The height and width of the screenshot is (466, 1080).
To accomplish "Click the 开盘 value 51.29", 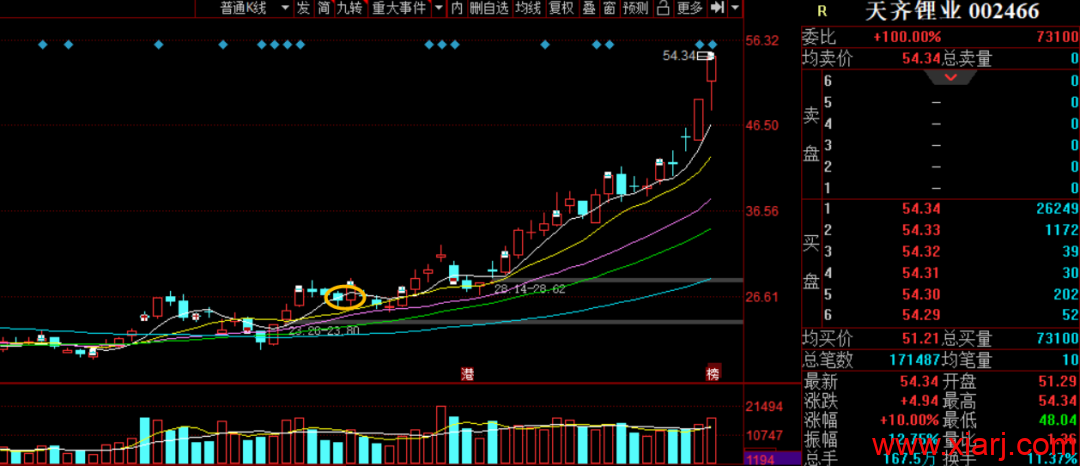I will click(1059, 381).
